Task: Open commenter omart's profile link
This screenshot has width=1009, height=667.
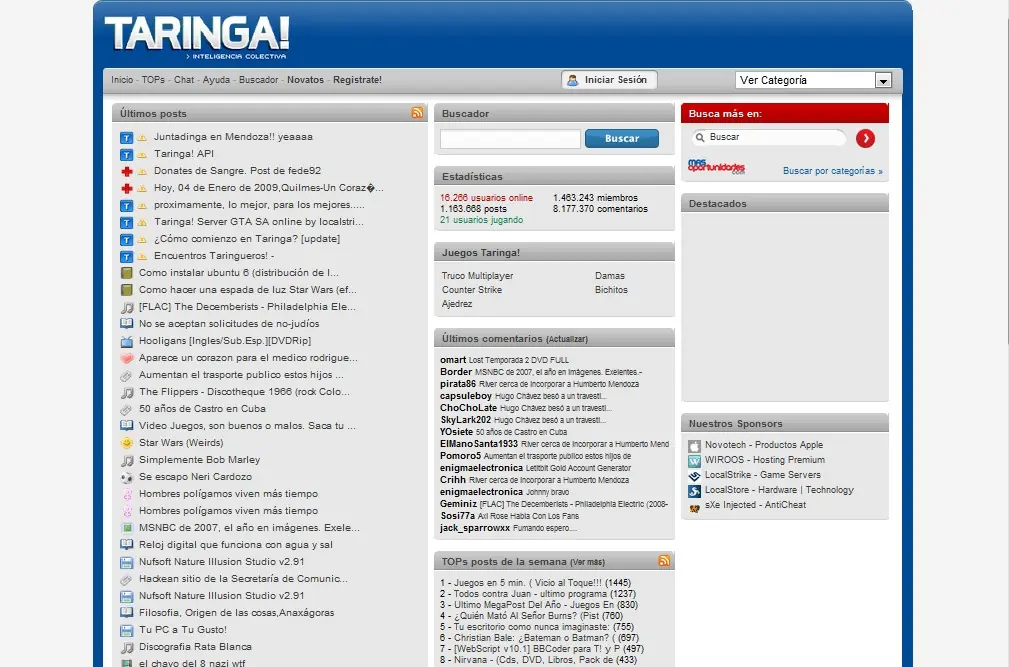Action: point(453,360)
